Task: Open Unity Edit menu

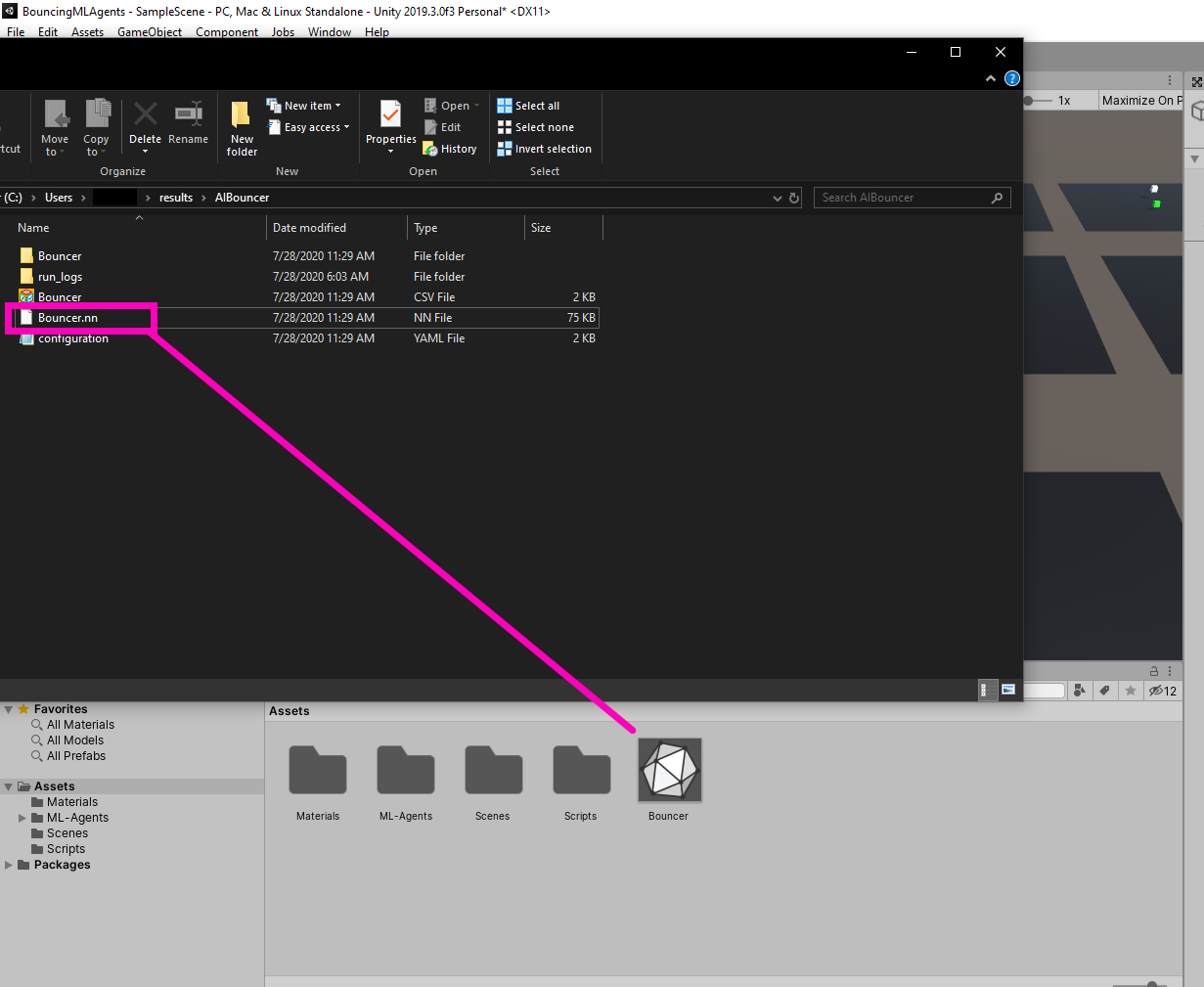Action: (48, 32)
